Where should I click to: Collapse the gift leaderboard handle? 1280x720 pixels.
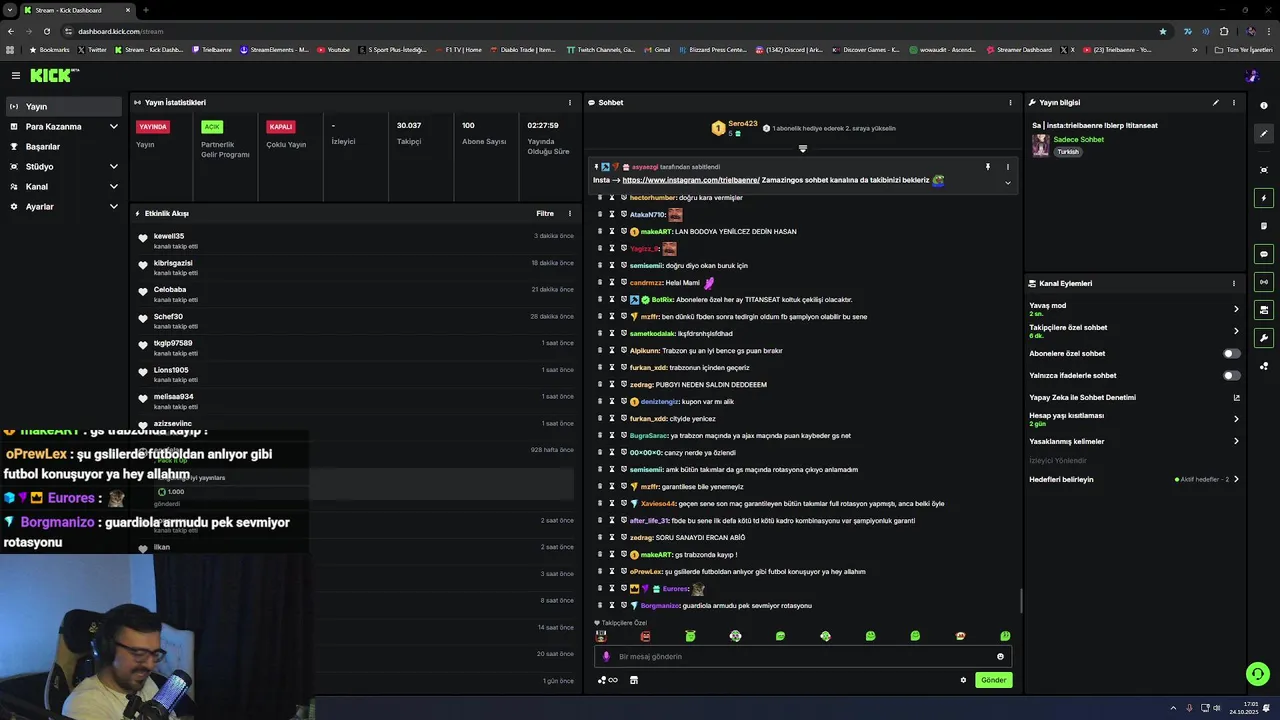[x=802, y=148]
